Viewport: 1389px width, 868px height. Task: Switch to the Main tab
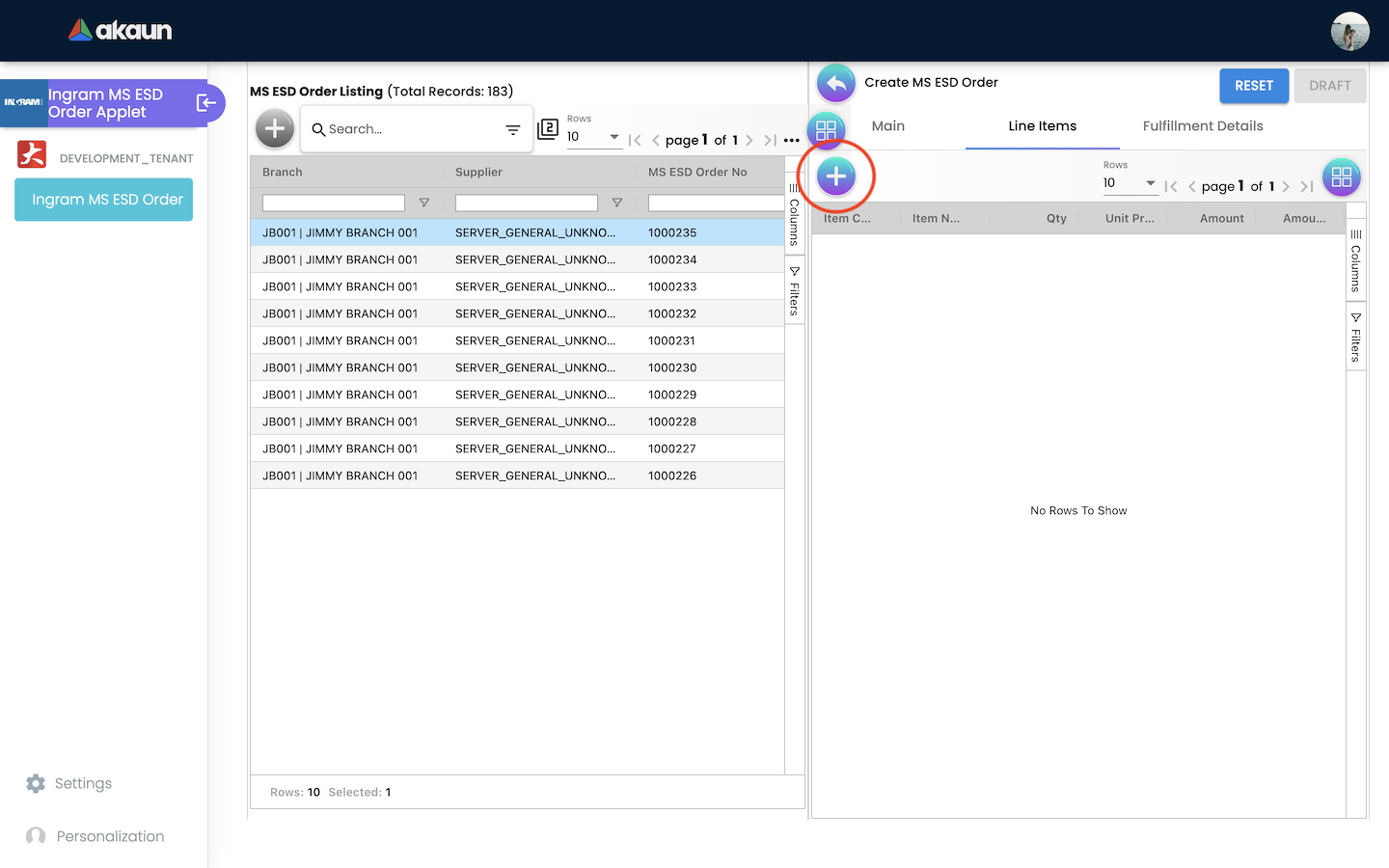pos(887,126)
